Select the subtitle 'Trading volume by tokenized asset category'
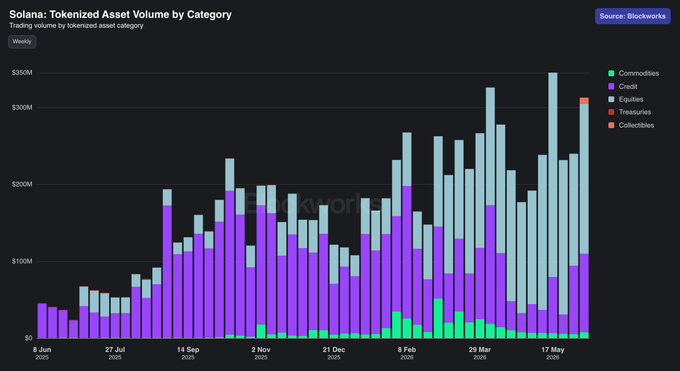 (76, 26)
